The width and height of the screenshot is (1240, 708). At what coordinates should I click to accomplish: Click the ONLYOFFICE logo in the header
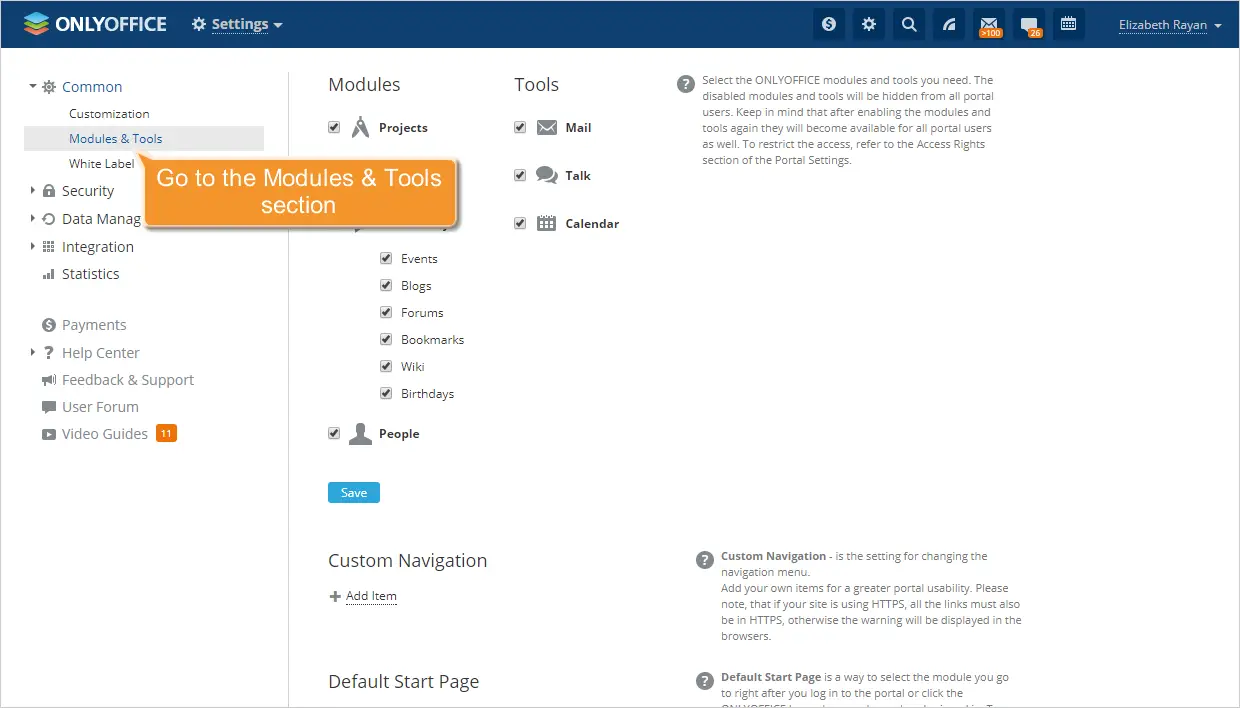point(95,24)
